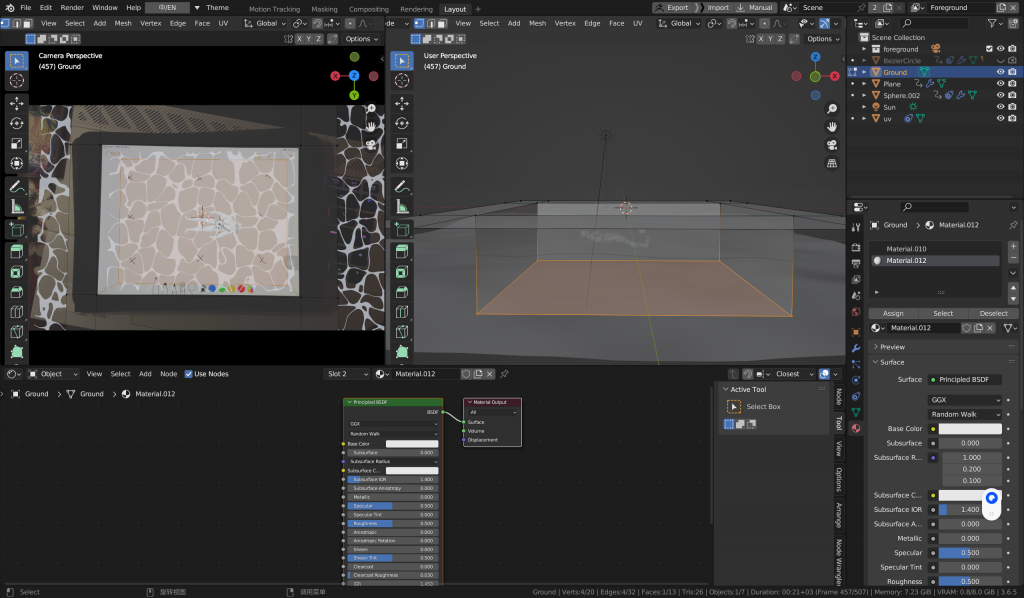Switch to the Compositing workspace tab
1024x598 pixels.
369,8
